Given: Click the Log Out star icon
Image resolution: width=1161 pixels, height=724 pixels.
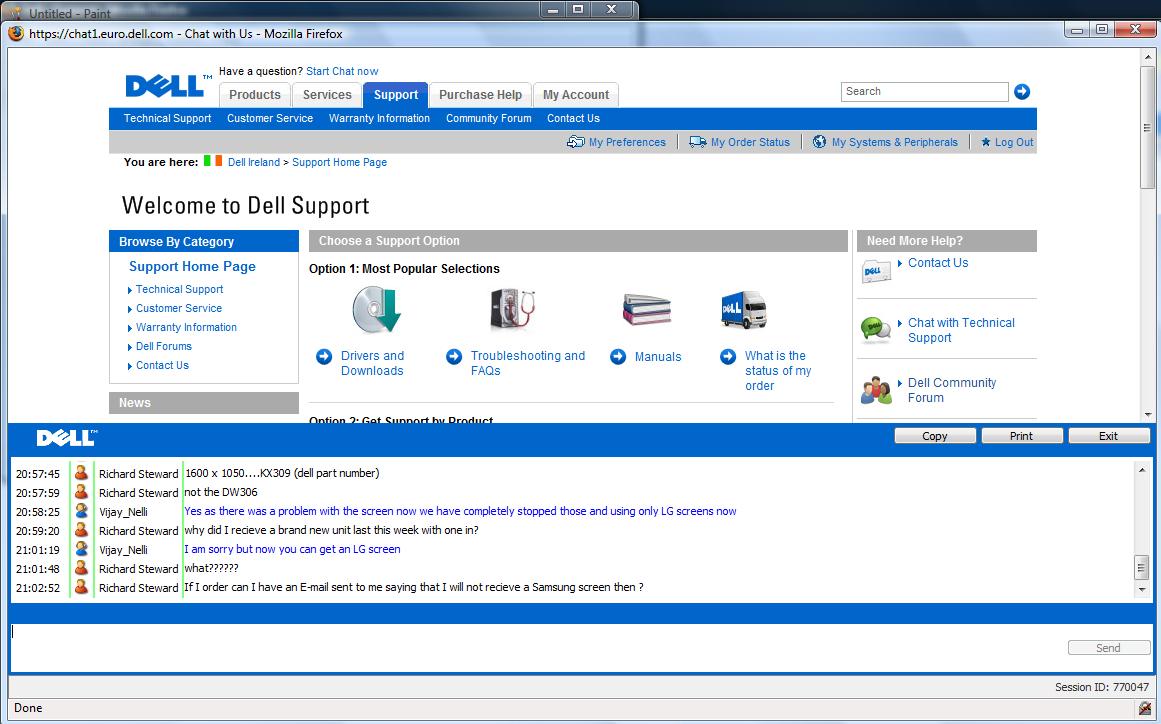Looking at the screenshot, I should [x=986, y=142].
